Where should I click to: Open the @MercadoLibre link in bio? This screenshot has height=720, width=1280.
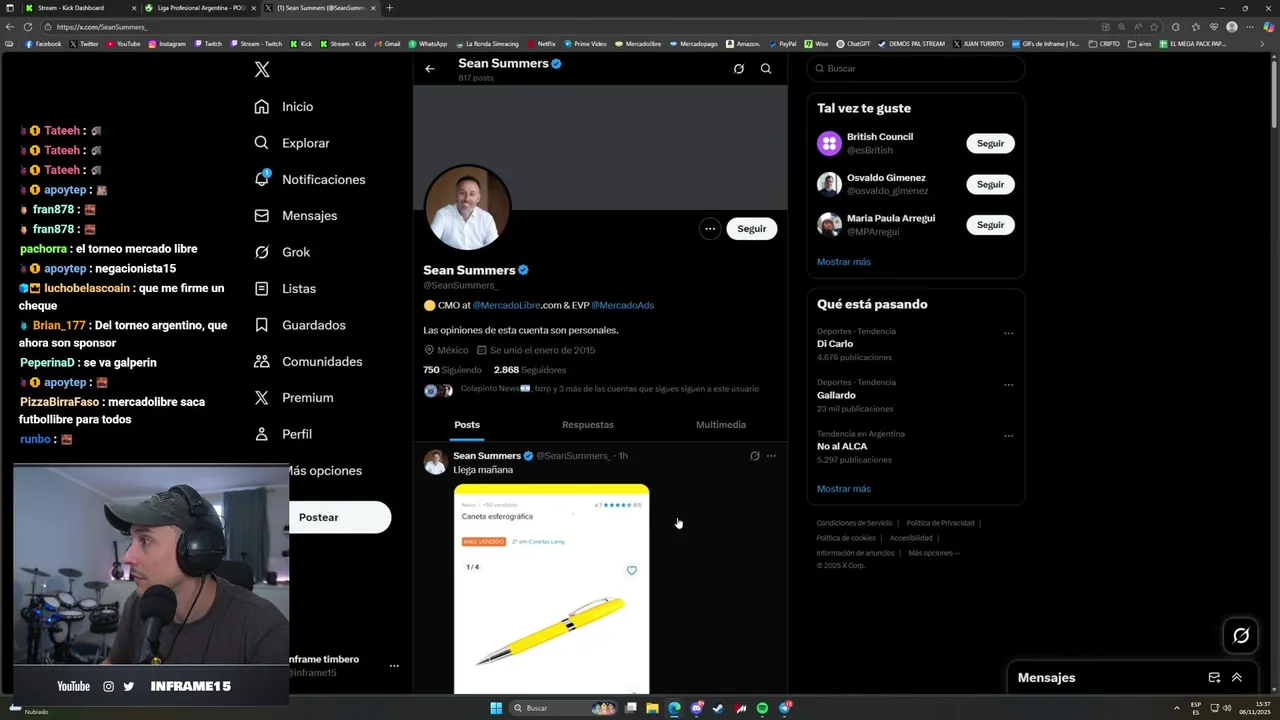coord(506,305)
